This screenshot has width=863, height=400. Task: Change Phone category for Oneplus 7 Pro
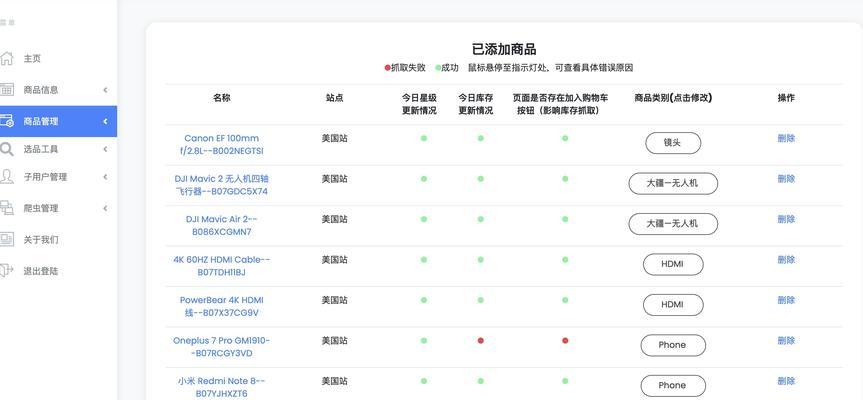(x=673, y=345)
